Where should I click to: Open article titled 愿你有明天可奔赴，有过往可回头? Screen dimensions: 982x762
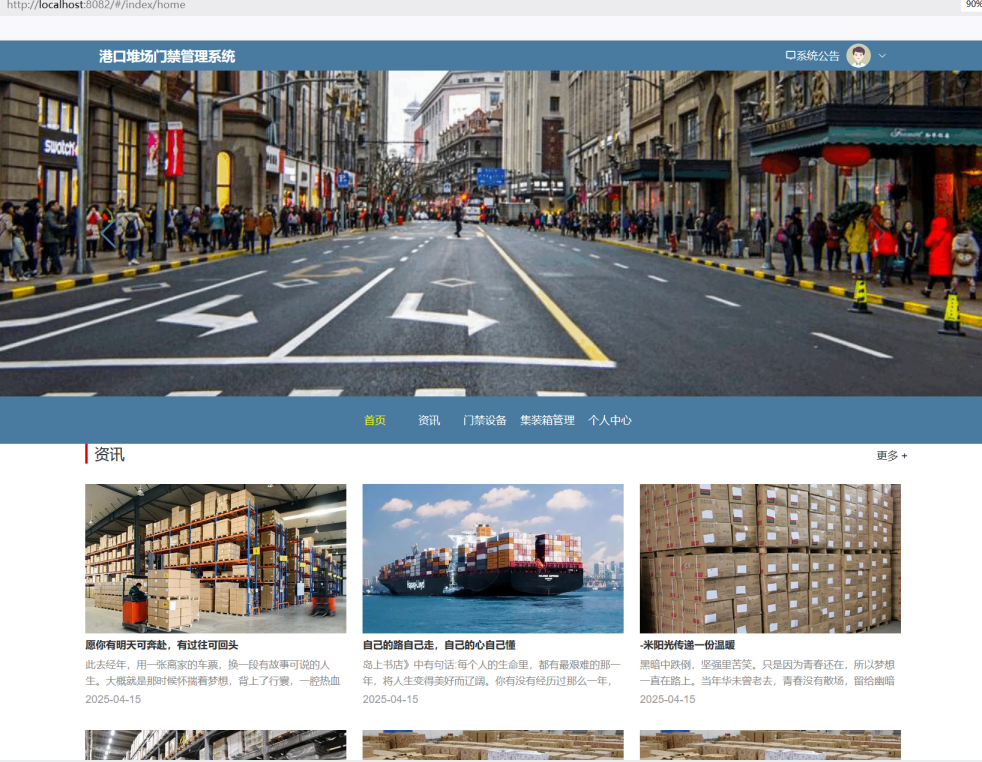[x=162, y=645]
